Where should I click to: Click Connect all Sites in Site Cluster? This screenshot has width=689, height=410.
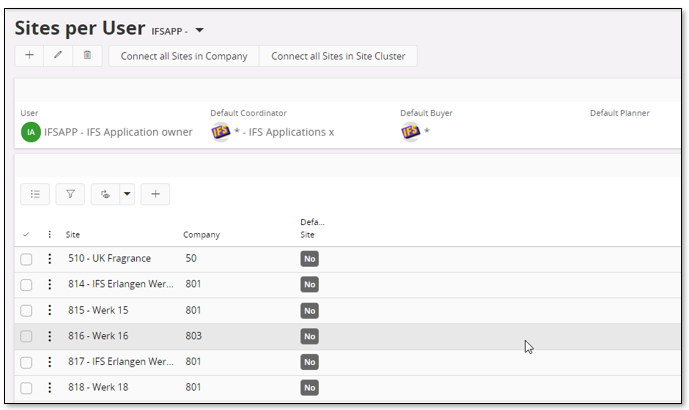pos(338,56)
